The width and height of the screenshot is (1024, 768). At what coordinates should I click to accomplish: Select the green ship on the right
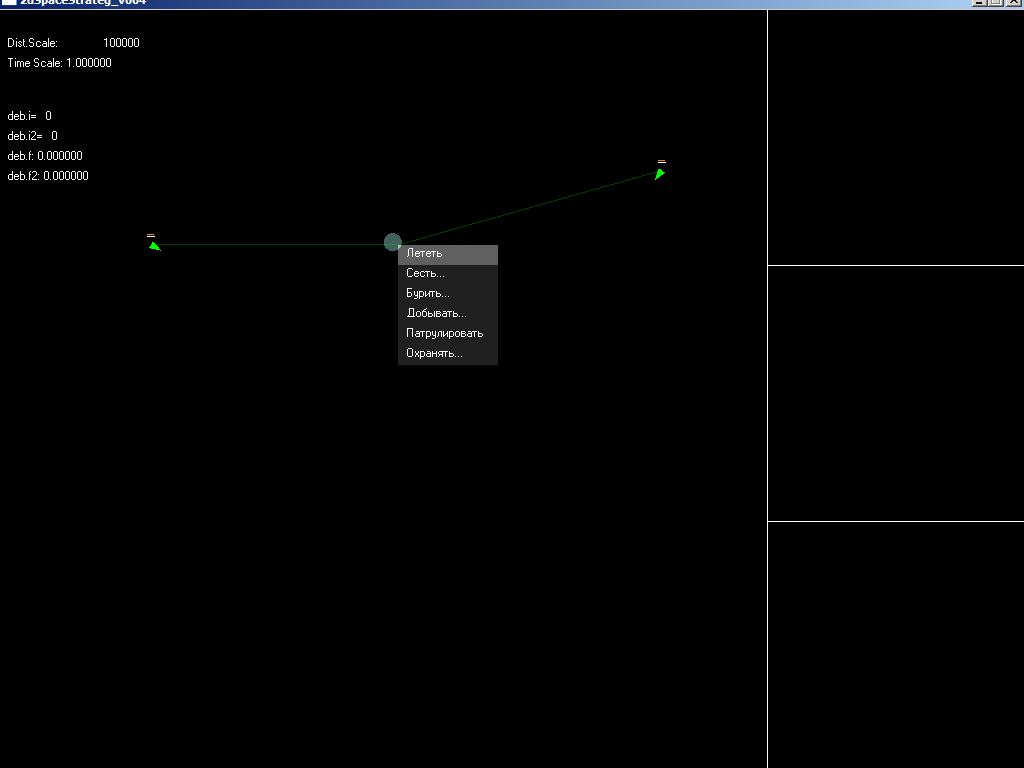pyautogui.click(x=660, y=174)
